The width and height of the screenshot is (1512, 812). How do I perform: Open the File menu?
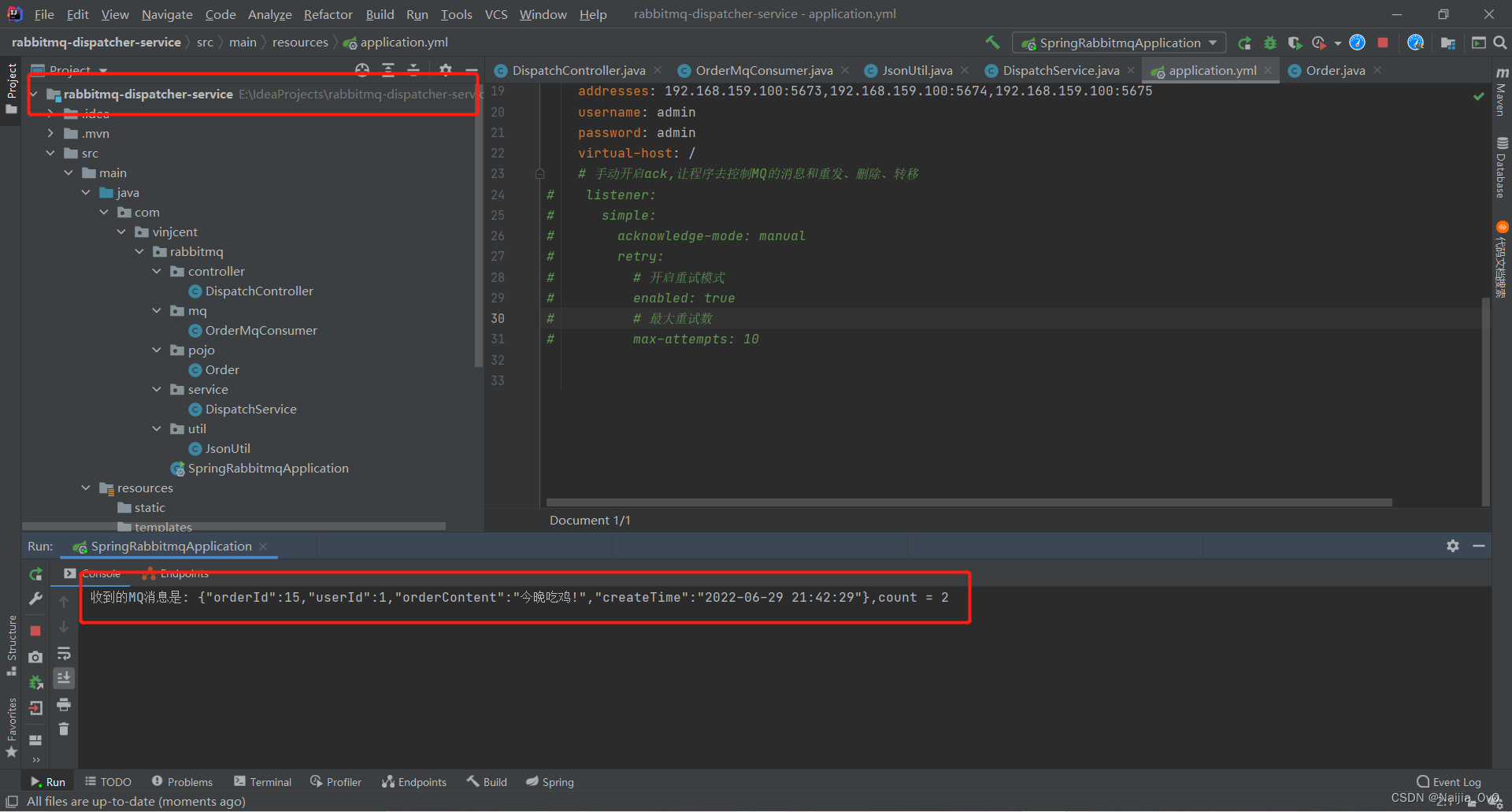(44, 14)
